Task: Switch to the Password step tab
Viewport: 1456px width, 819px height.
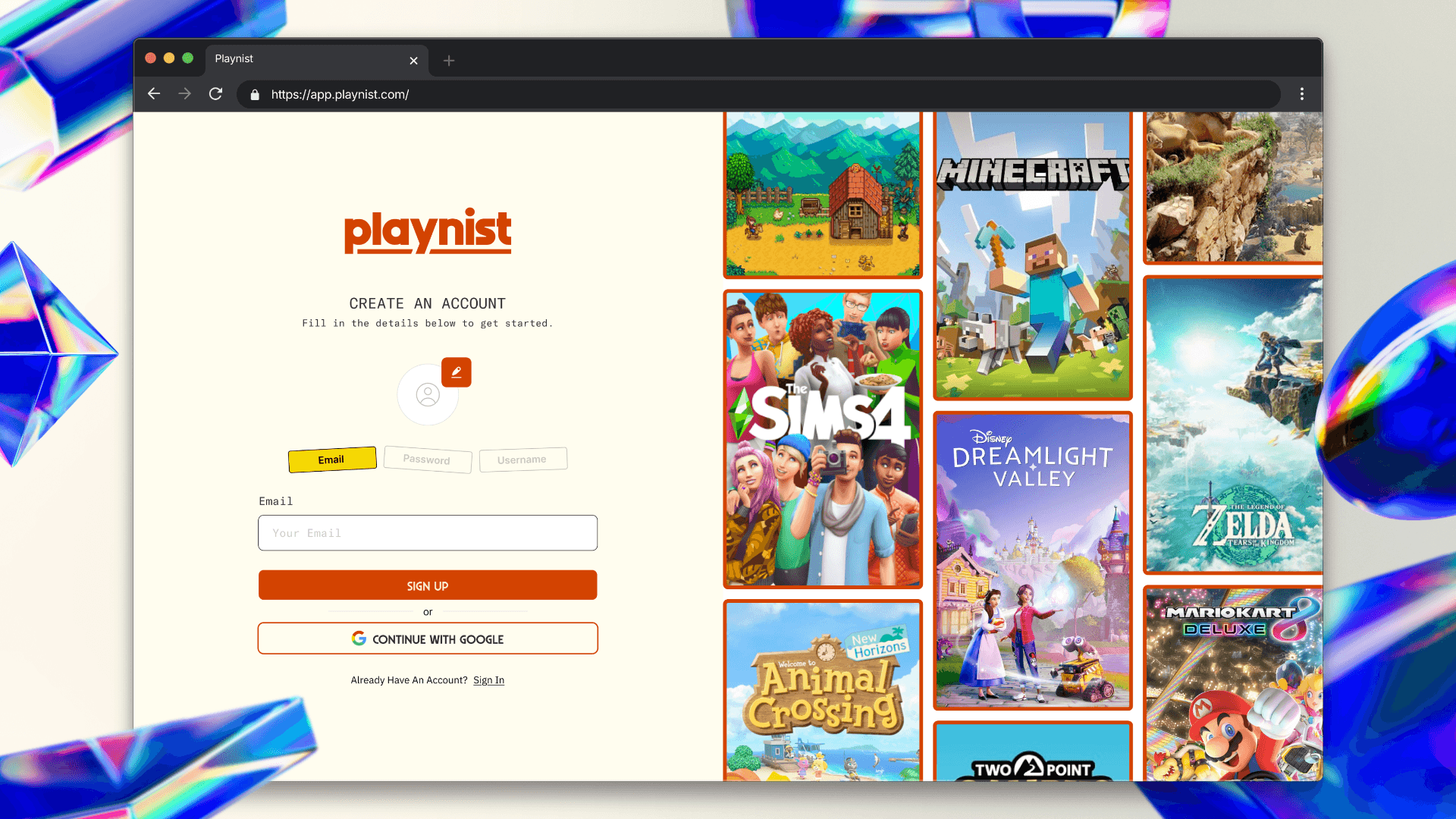Action: click(427, 460)
